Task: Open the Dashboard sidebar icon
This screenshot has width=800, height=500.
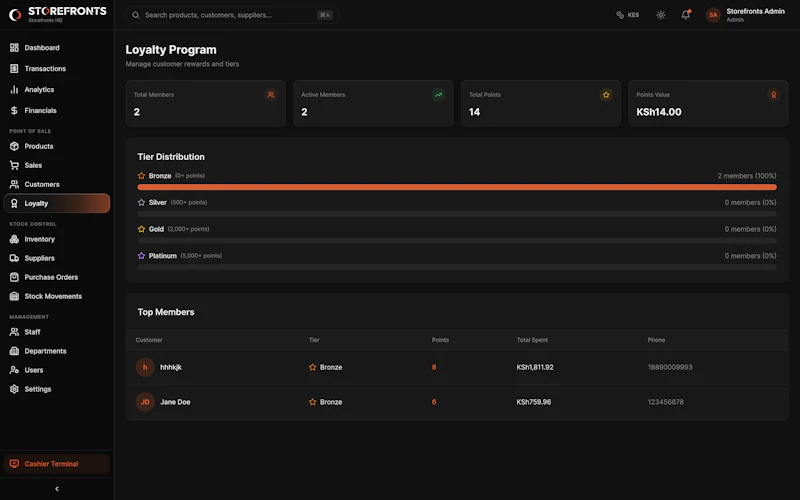Action: click(x=14, y=47)
